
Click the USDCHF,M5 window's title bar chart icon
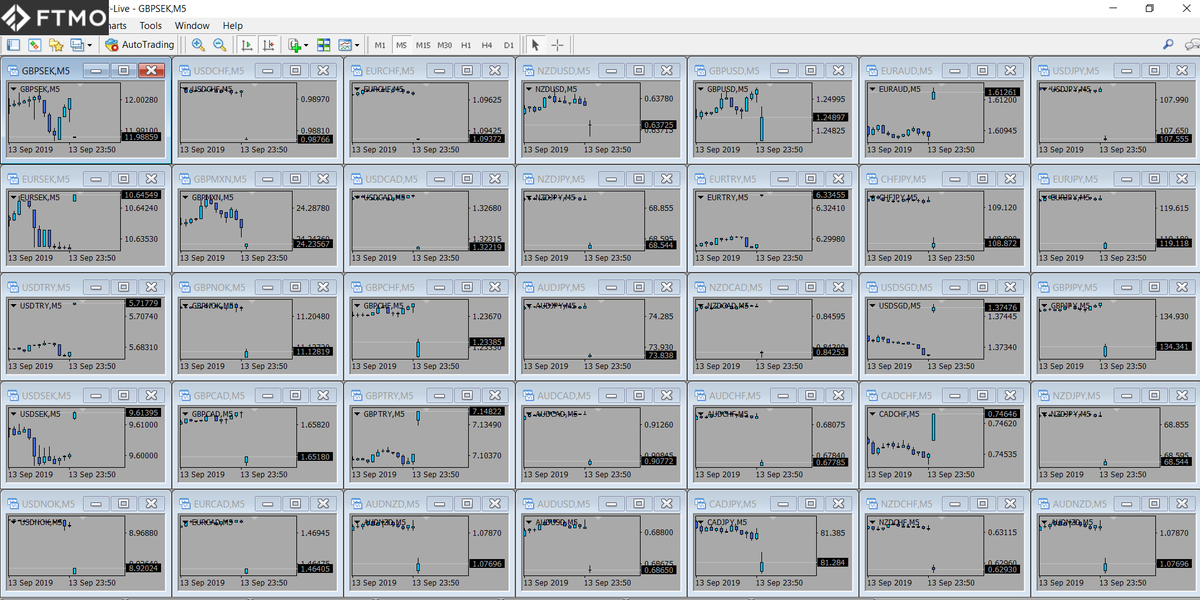[184, 71]
